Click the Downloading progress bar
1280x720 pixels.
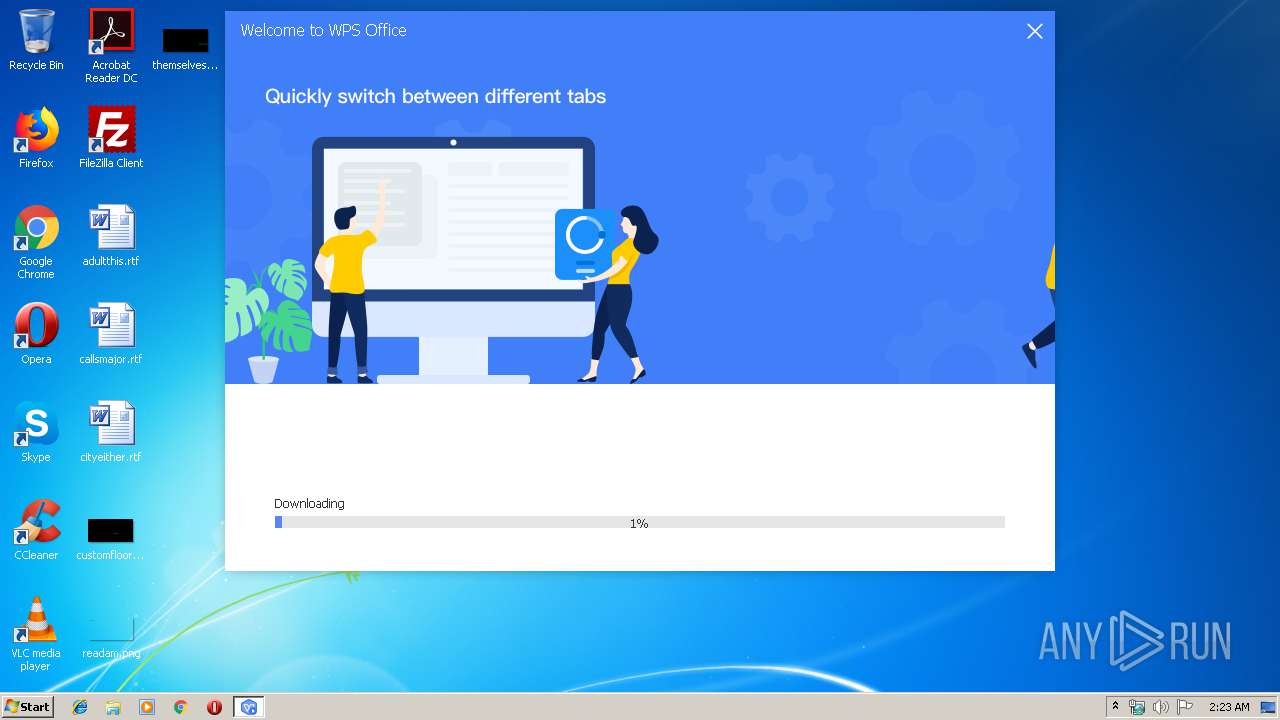pos(640,522)
